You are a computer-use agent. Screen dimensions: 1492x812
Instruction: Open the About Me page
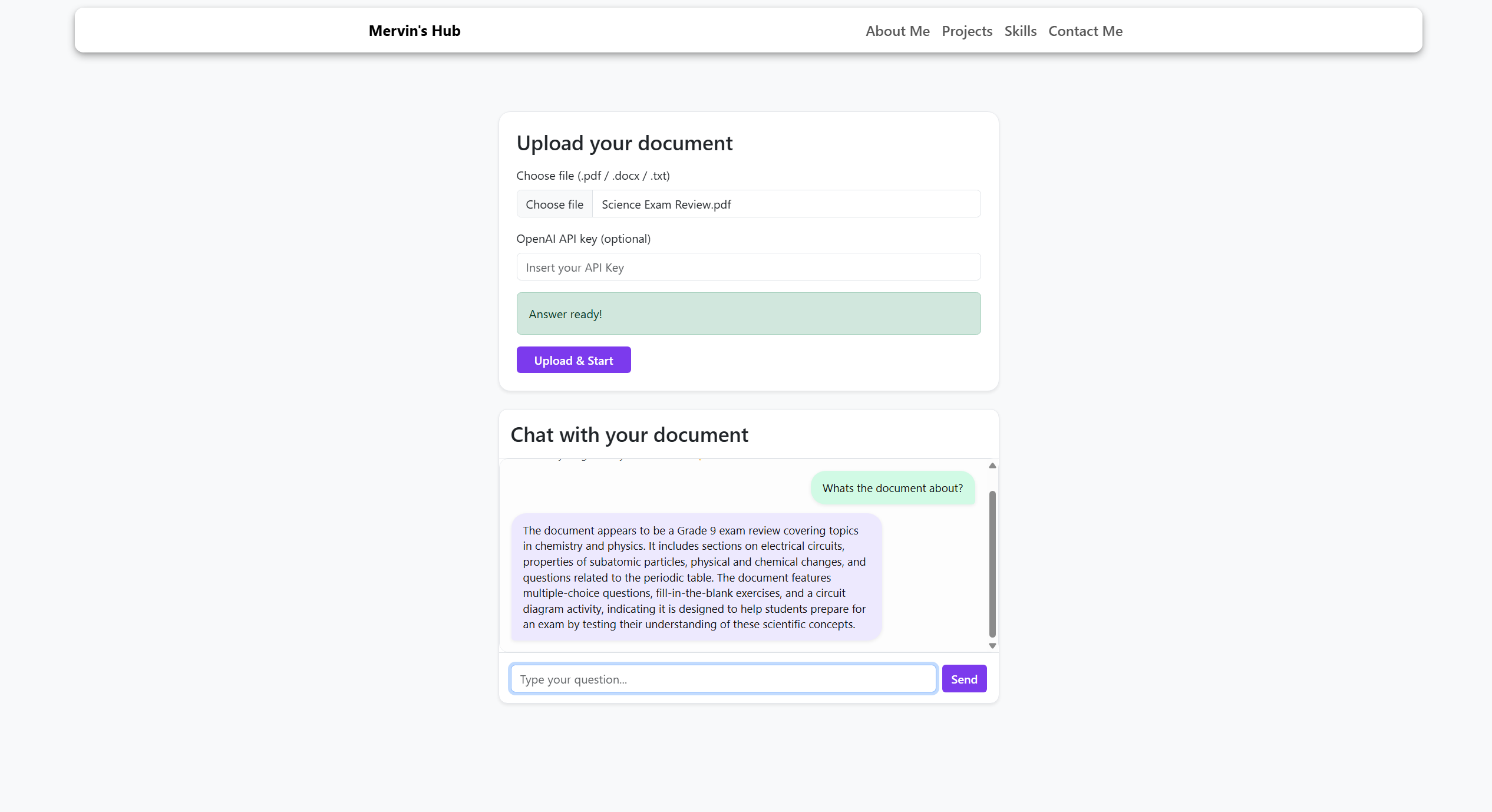click(897, 31)
